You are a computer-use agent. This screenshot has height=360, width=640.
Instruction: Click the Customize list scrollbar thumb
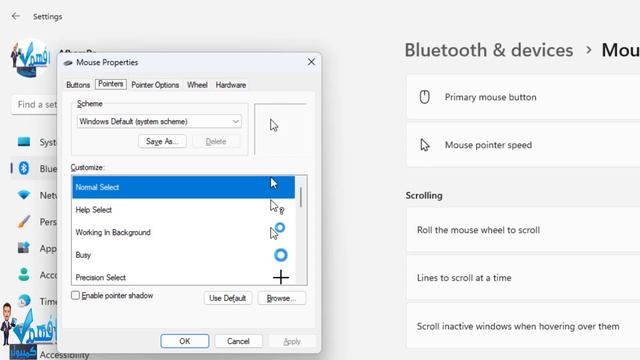pyautogui.click(x=300, y=197)
